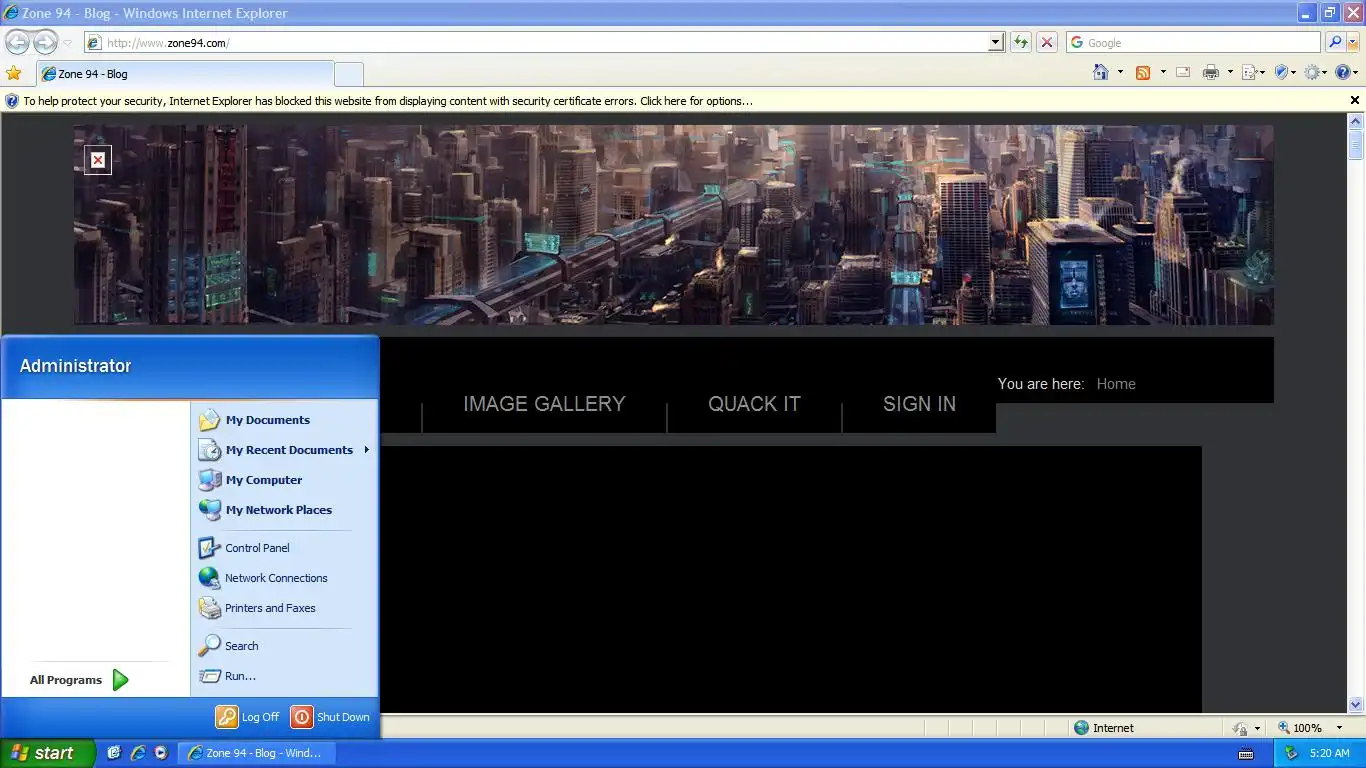This screenshot has width=1366, height=768.
Task: Open Network Connections
Action: click(285, 578)
